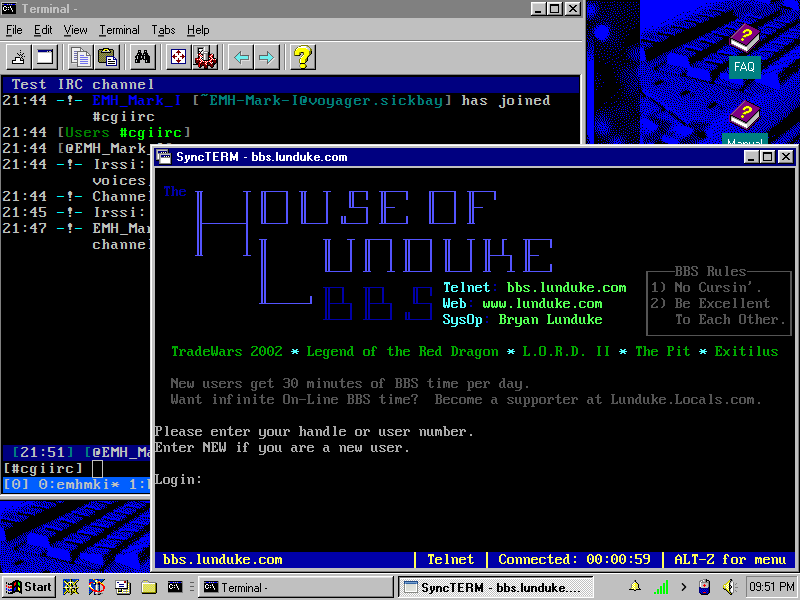Open the View menu in Terminal

point(76,30)
